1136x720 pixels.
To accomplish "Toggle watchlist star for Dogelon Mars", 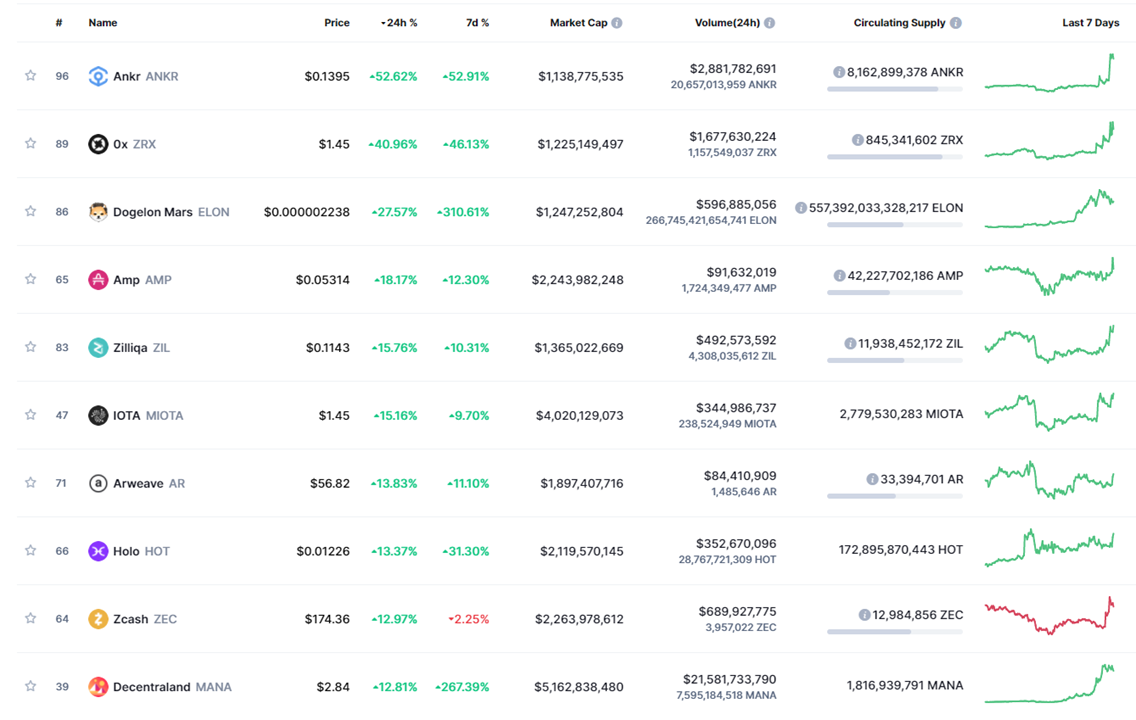I will 30,212.
